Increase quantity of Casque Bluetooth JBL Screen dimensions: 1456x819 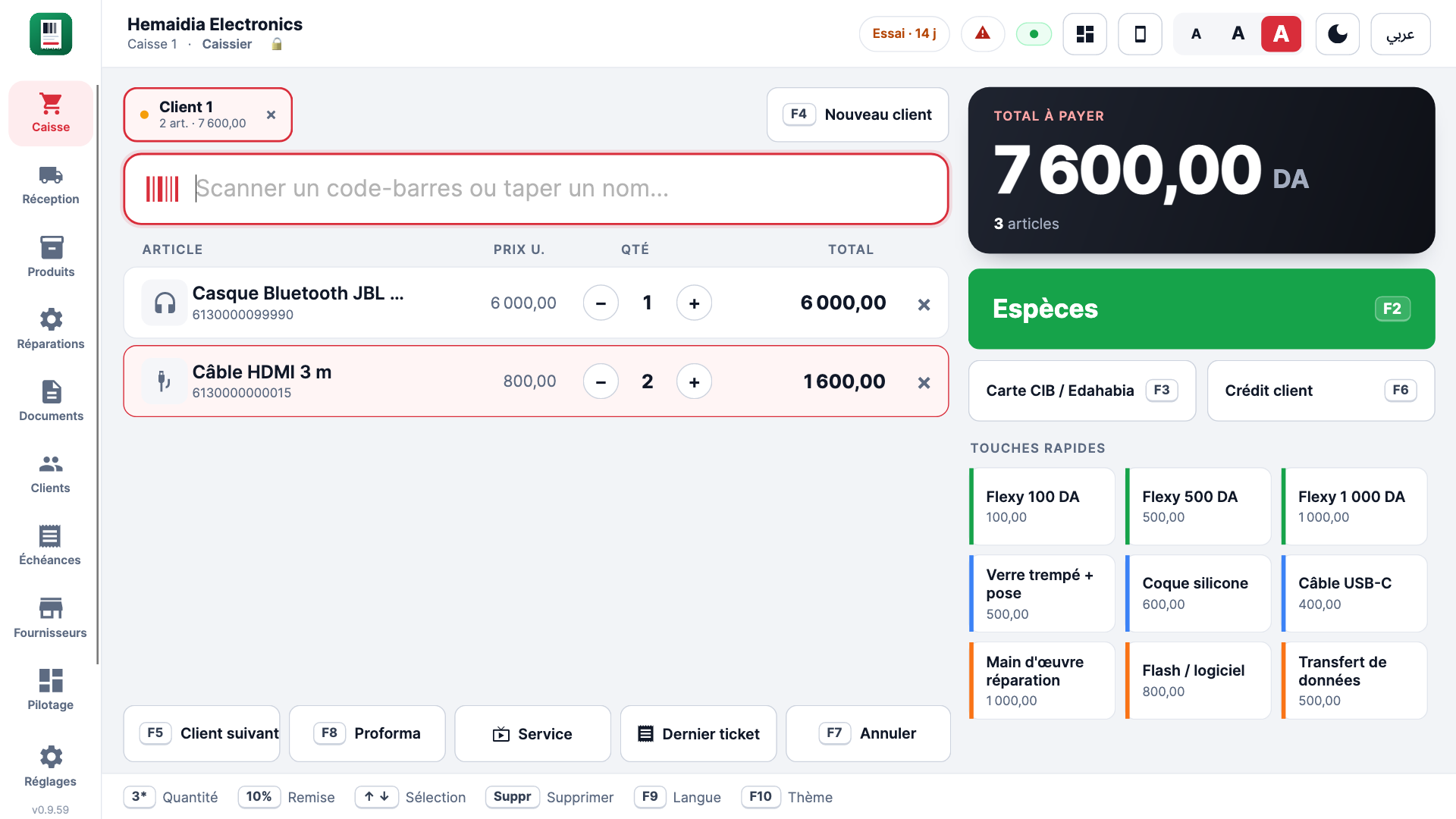[x=694, y=303]
